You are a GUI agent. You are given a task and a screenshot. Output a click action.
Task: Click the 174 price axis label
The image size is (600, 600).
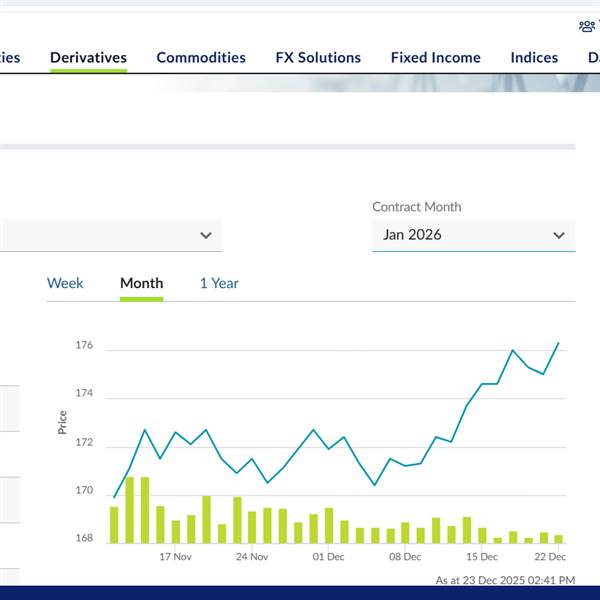click(x=84, y=393)
